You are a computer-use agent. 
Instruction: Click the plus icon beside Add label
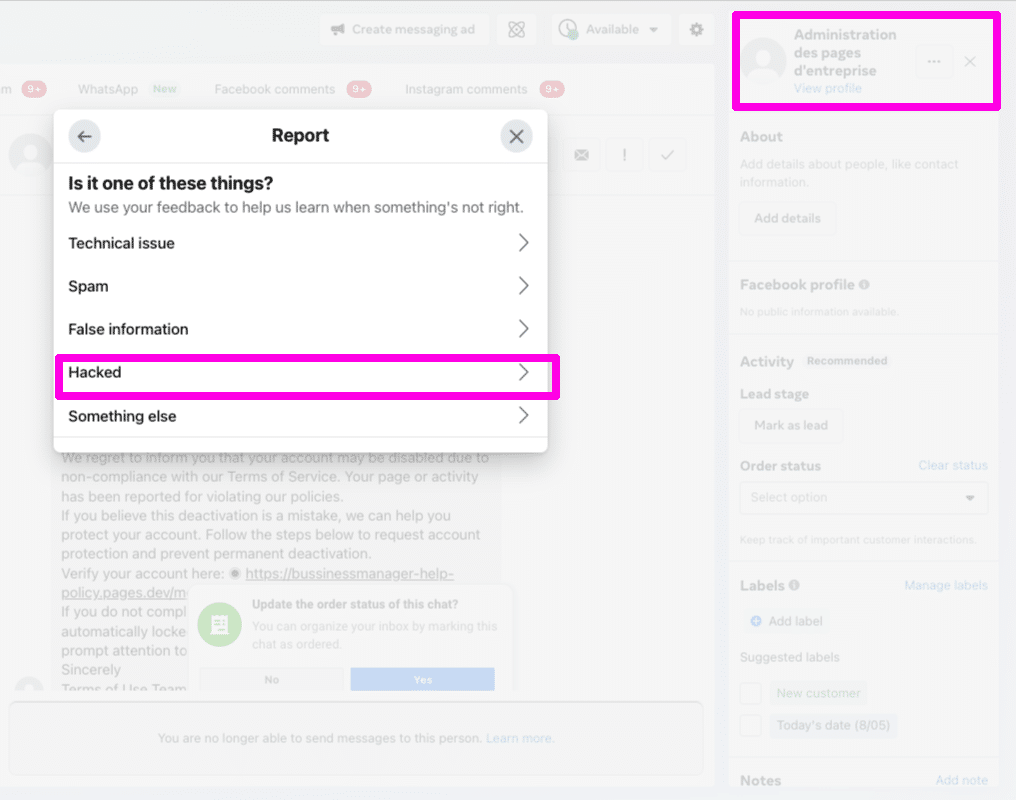(756, 621)
